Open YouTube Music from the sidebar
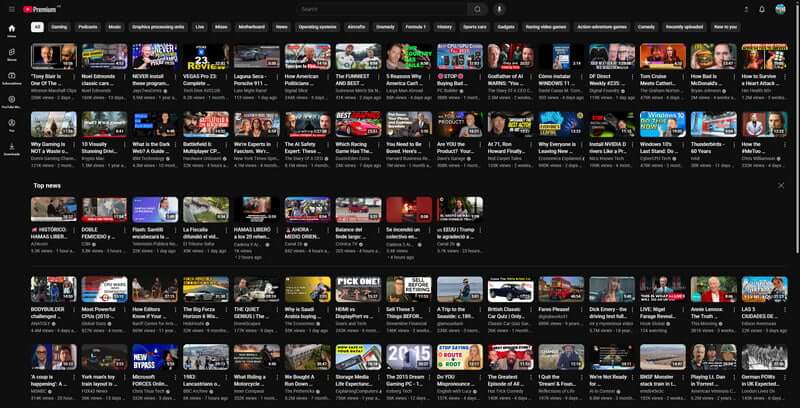The image size is (800, 408). (11, 103)
